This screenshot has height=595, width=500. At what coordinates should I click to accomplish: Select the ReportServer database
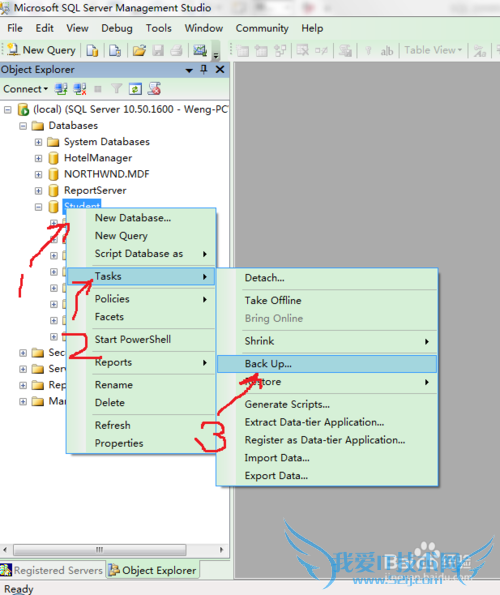tap(95, 190)
